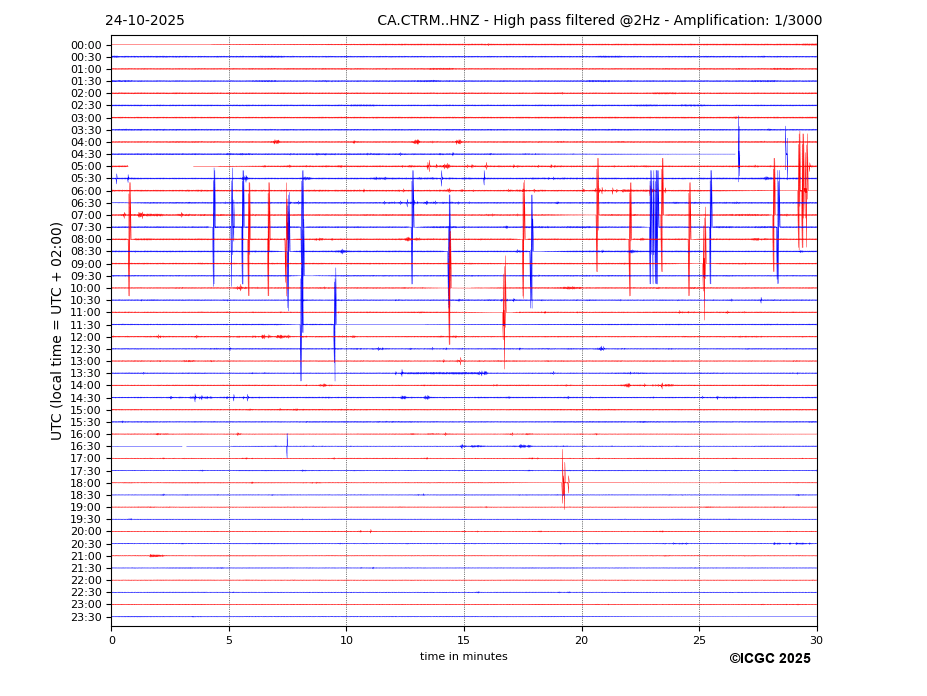Click the red burst on the 21:00 trace
Image resolution: width=927 pixels, height=696 pixels.
155,556
